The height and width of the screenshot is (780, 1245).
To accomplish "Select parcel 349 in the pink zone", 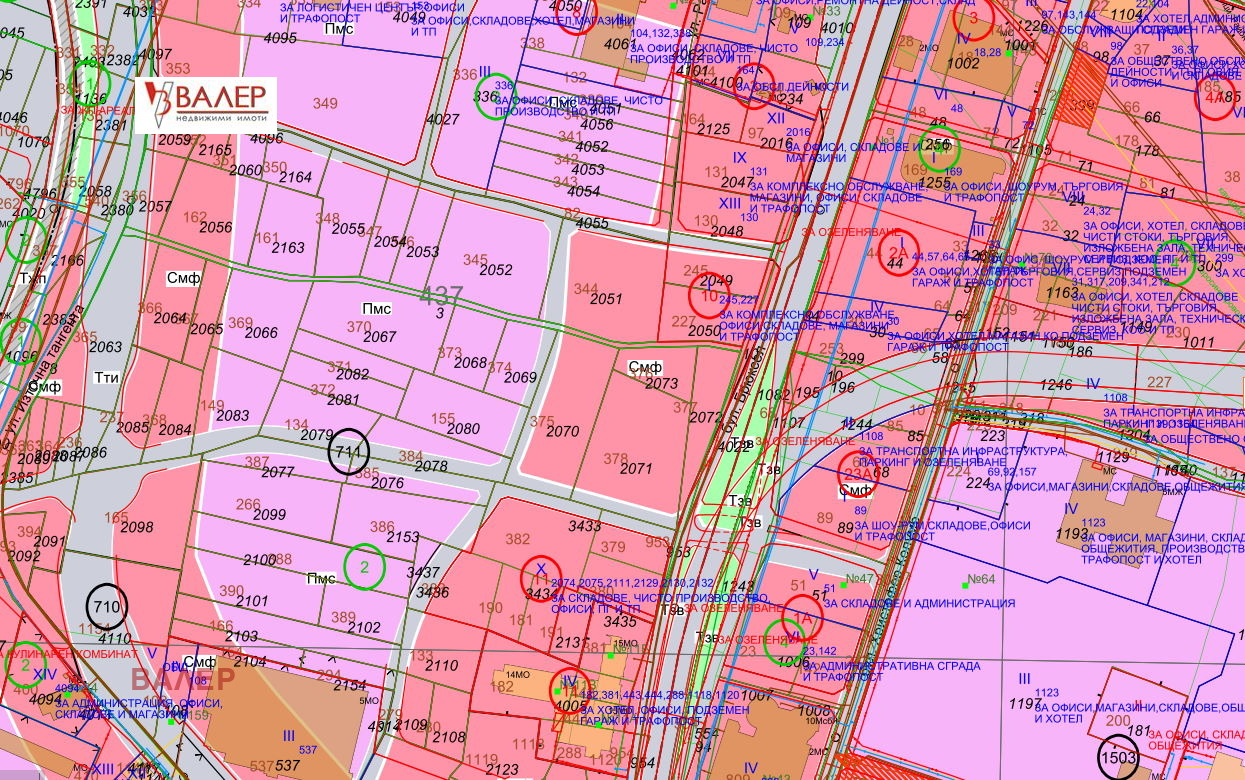I will point(325,103).
